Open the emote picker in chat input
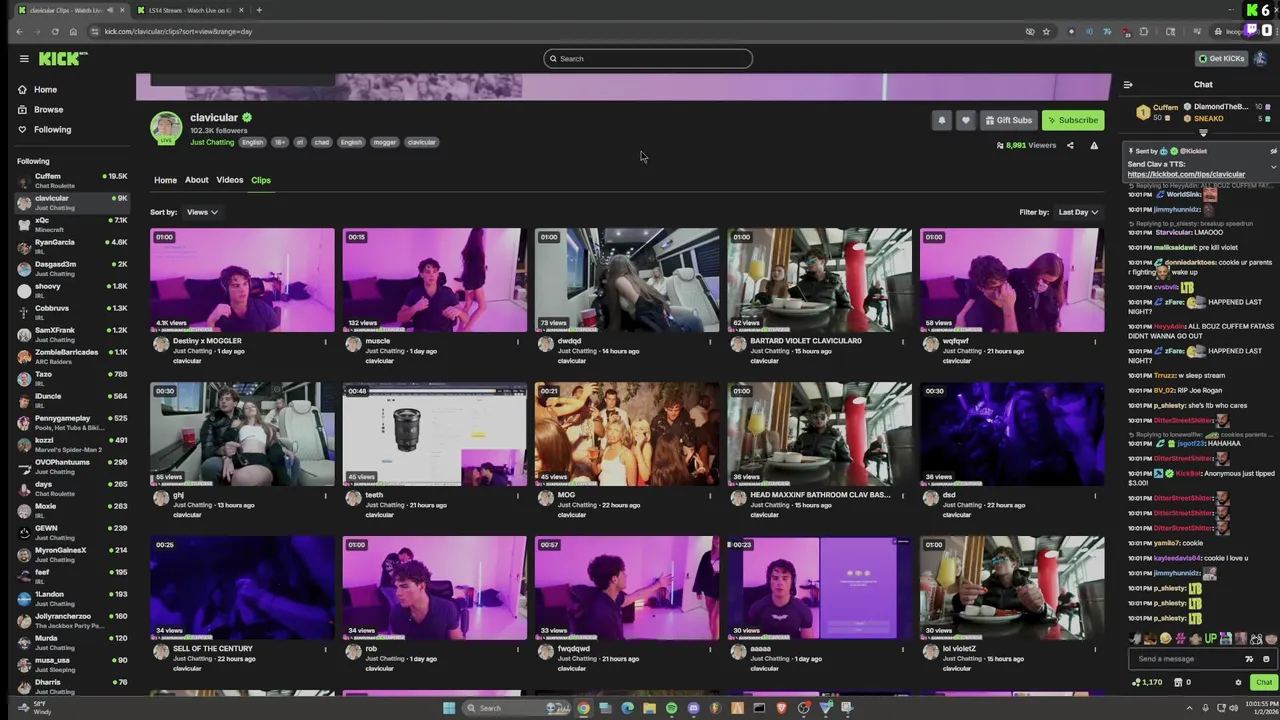Image resolution: width=1280 pixels, height=720 pixels. pos(1266,659)
